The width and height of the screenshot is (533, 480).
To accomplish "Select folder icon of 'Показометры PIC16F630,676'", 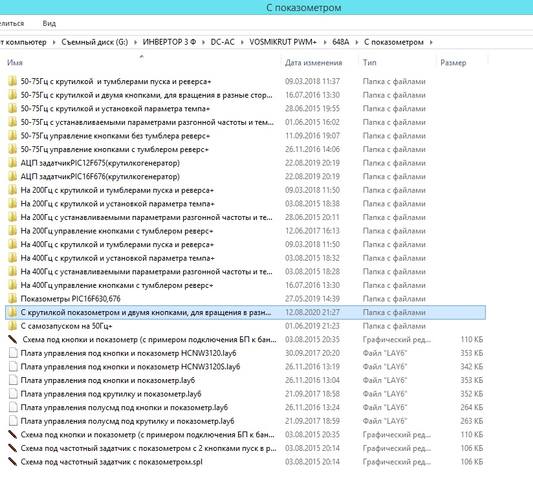I will (x=13, y=298).
